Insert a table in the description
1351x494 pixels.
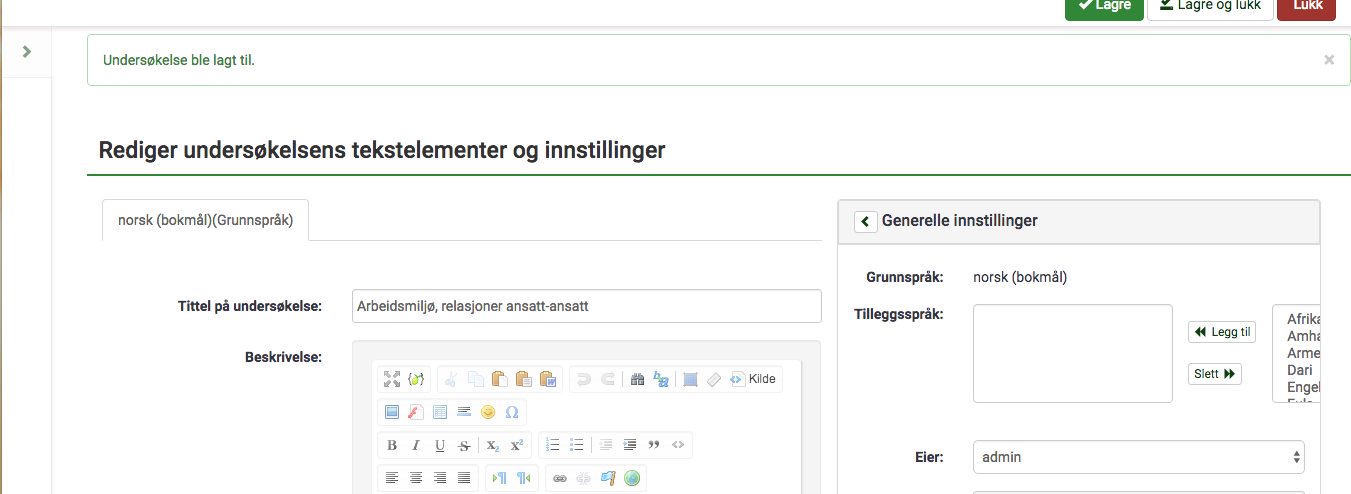pyautogui.click(x=440, y=412)
